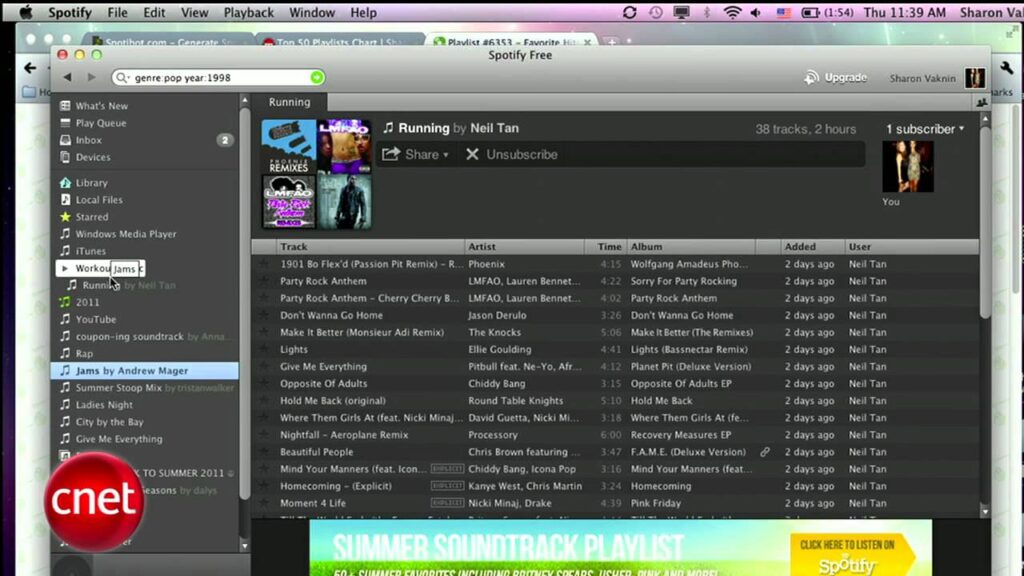Viewport: 1024px width, 576px height.
Task: Open the File menu
Action: pos(118,12)
